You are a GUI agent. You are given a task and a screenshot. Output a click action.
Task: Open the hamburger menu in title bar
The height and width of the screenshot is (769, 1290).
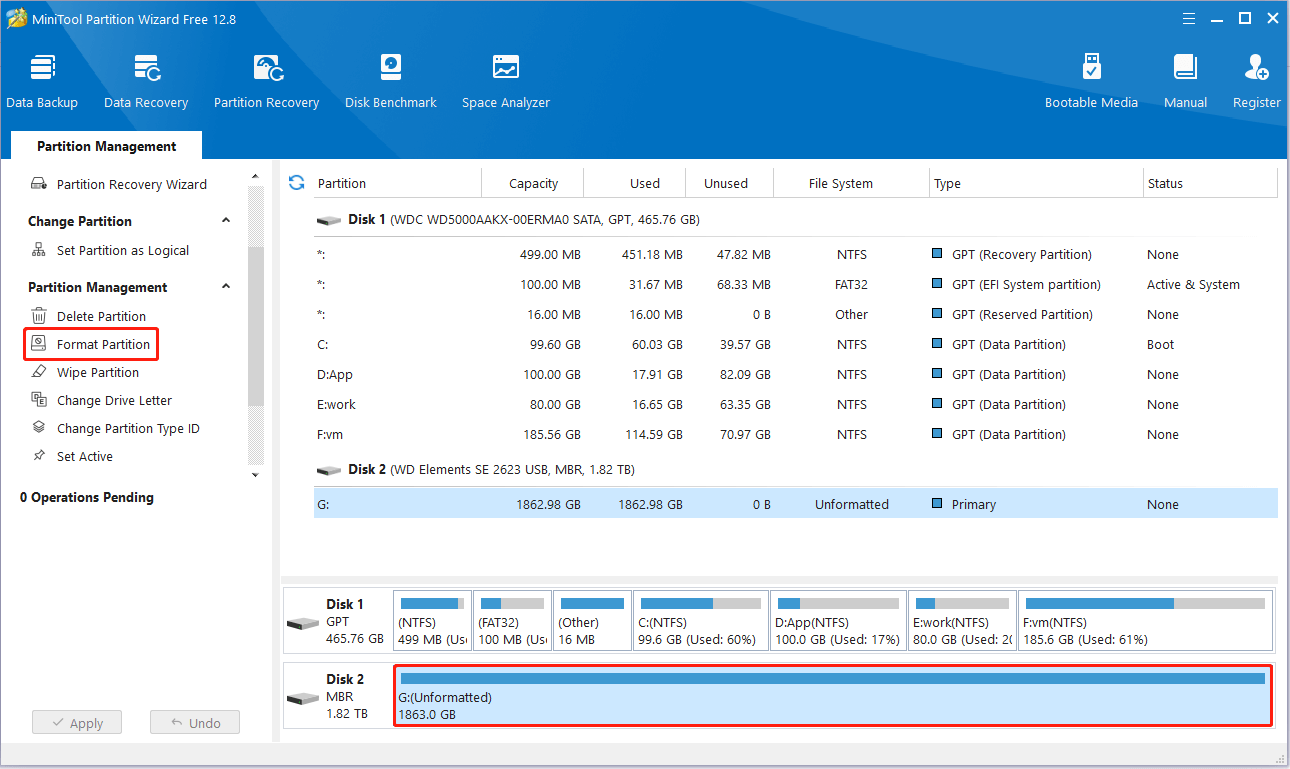(1189, 18)
